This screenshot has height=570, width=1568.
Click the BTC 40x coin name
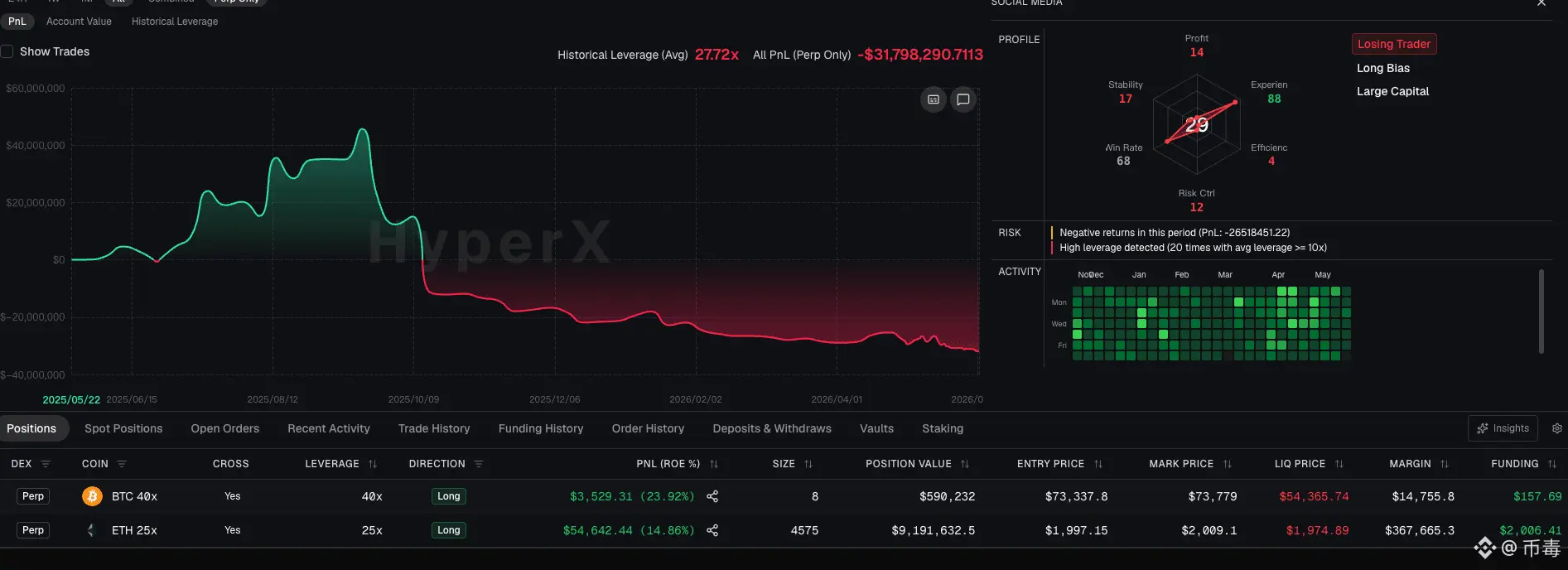134,496
